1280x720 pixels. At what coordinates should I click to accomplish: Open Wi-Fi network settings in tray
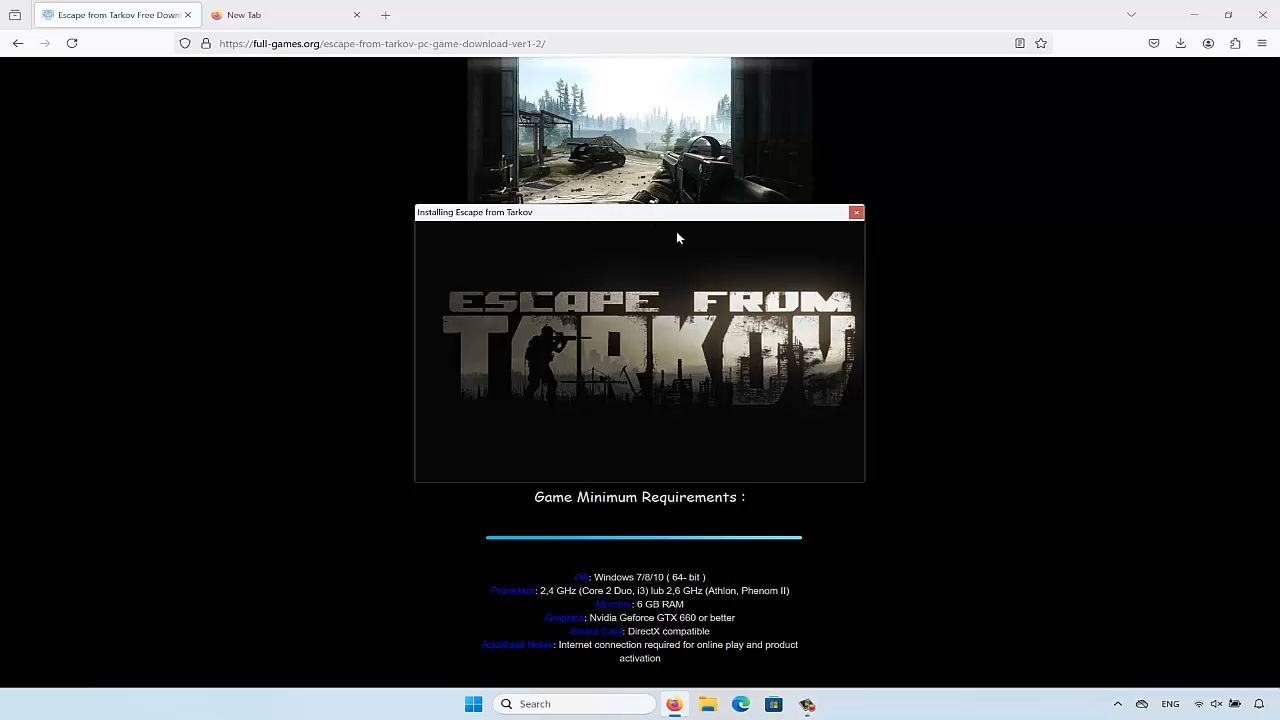click(x=1199, y=704)
